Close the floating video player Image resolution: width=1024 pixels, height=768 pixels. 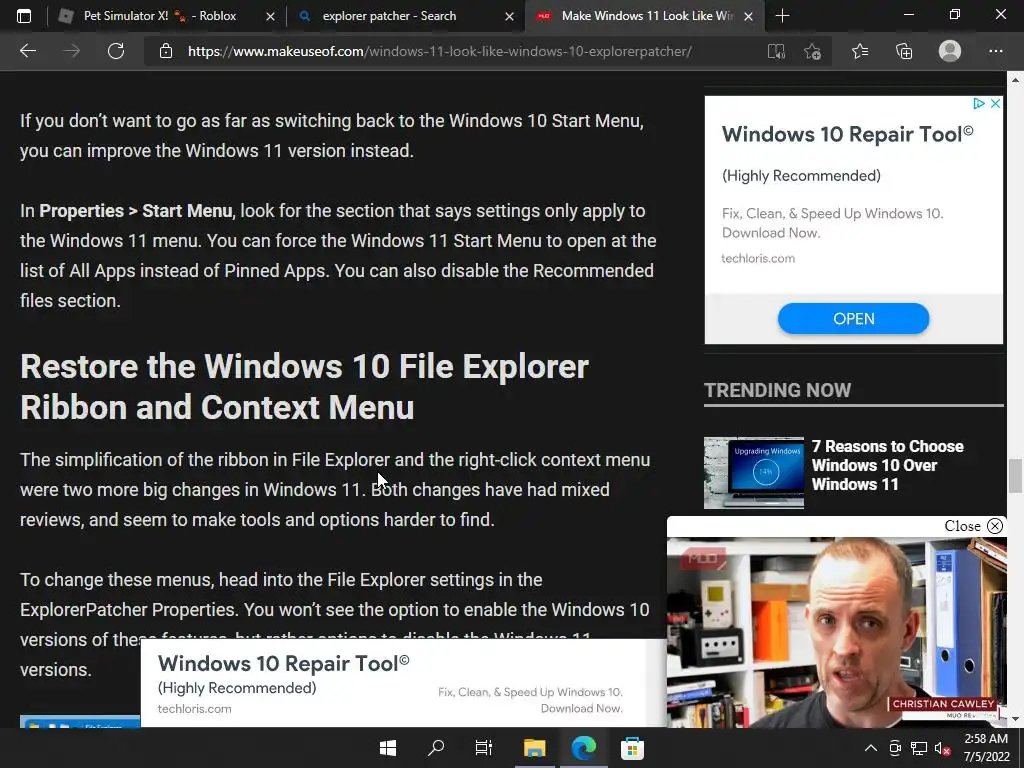(974, 526)
